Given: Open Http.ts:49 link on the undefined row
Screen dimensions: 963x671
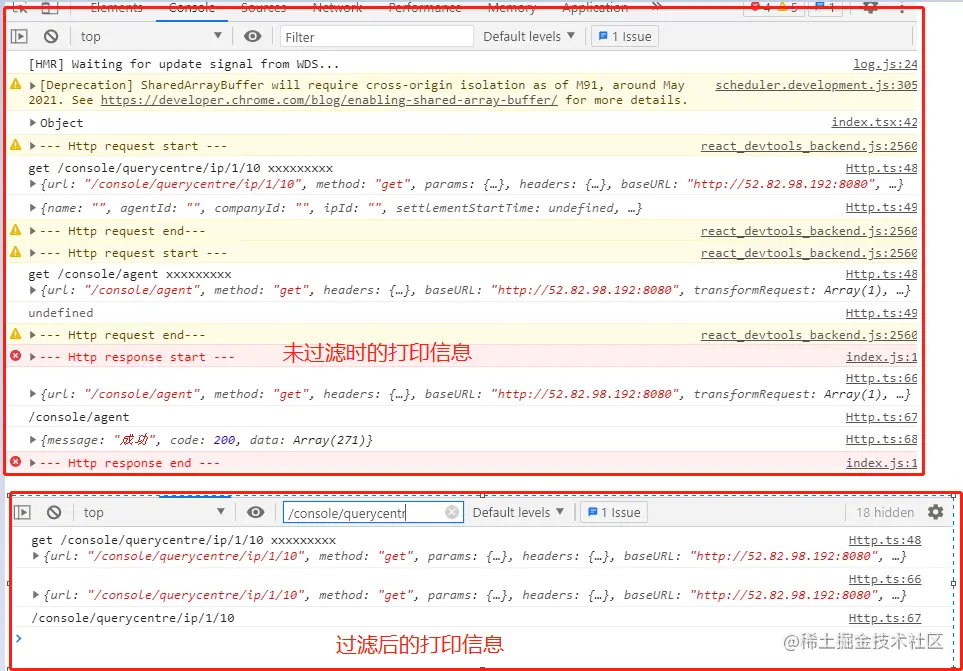Looking at the screenshot, I should click(881, 313).
